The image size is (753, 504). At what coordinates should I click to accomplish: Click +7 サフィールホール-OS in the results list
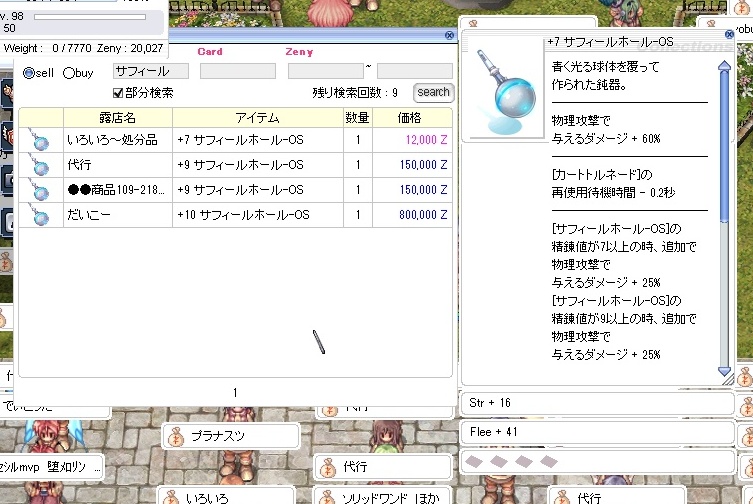pos(240,140)
